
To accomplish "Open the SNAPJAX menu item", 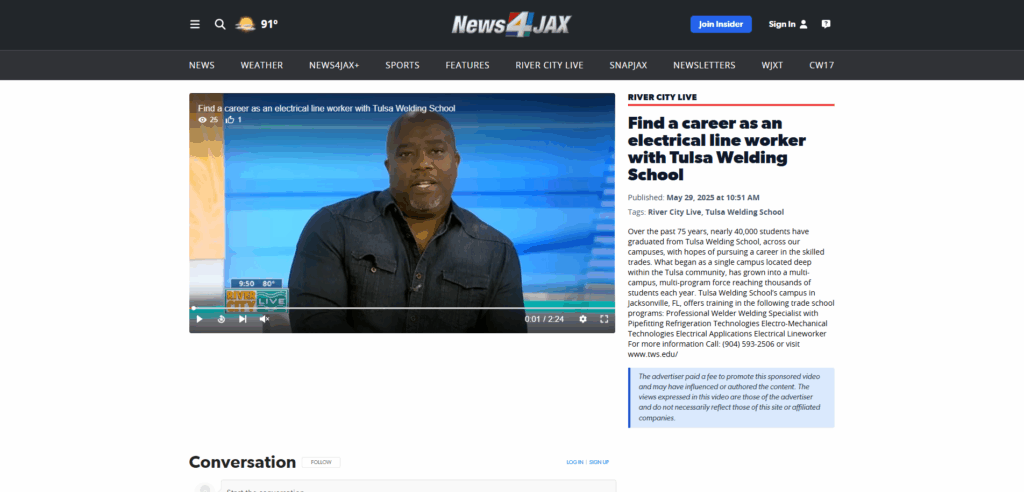I will (628, 65).
